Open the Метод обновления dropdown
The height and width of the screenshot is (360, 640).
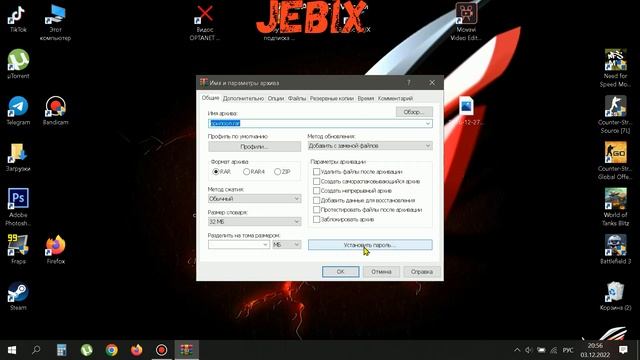click(370, 146)
